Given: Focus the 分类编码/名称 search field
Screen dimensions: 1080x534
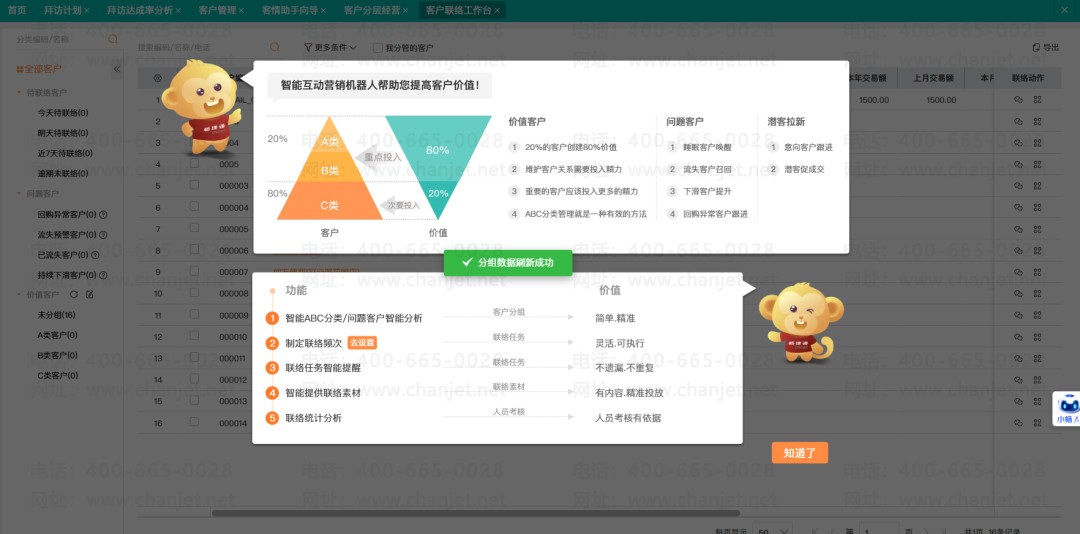Looking at the screenshot, I should (x=61, y=39).
